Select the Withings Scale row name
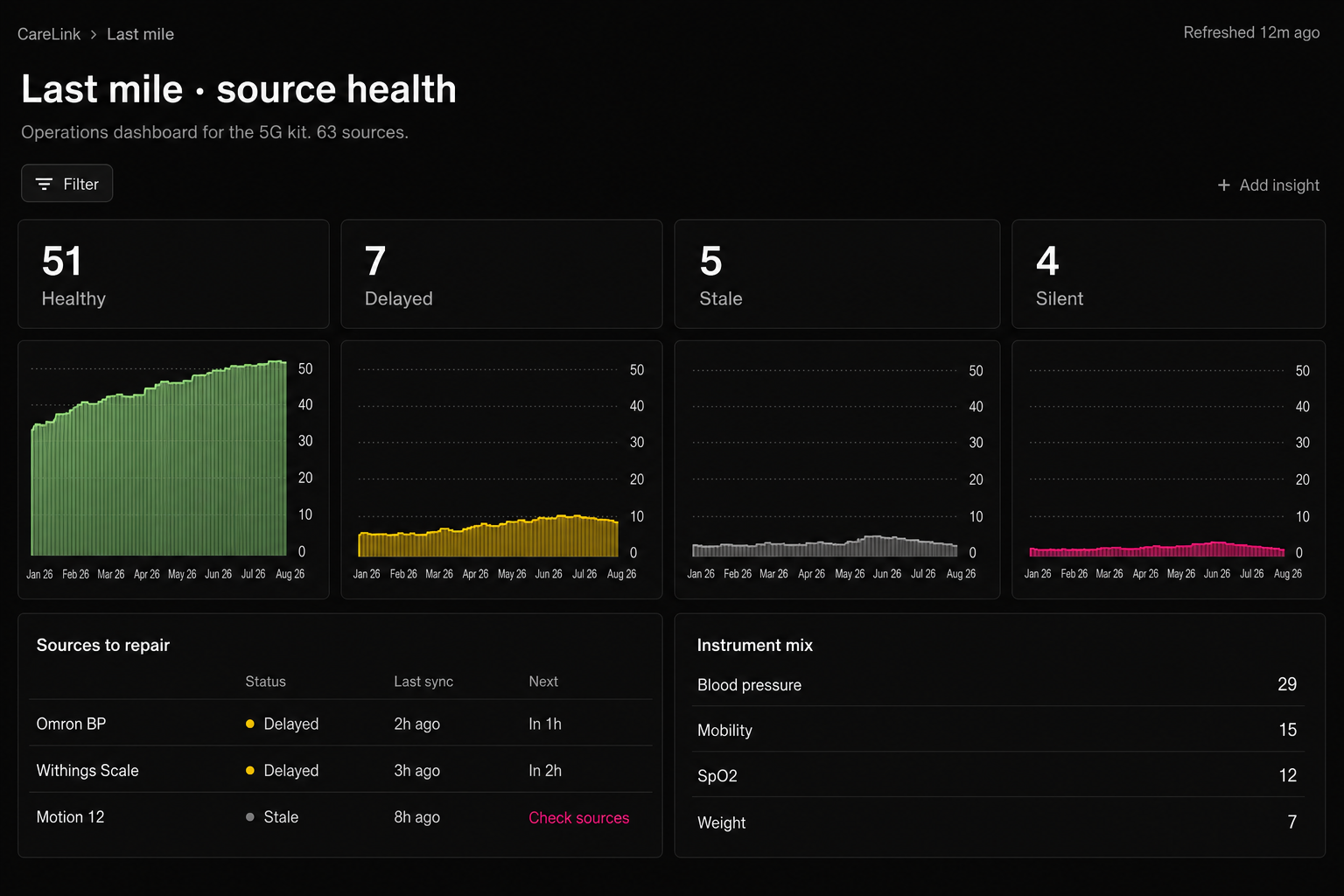1344x896 pixels. (87, 770)
